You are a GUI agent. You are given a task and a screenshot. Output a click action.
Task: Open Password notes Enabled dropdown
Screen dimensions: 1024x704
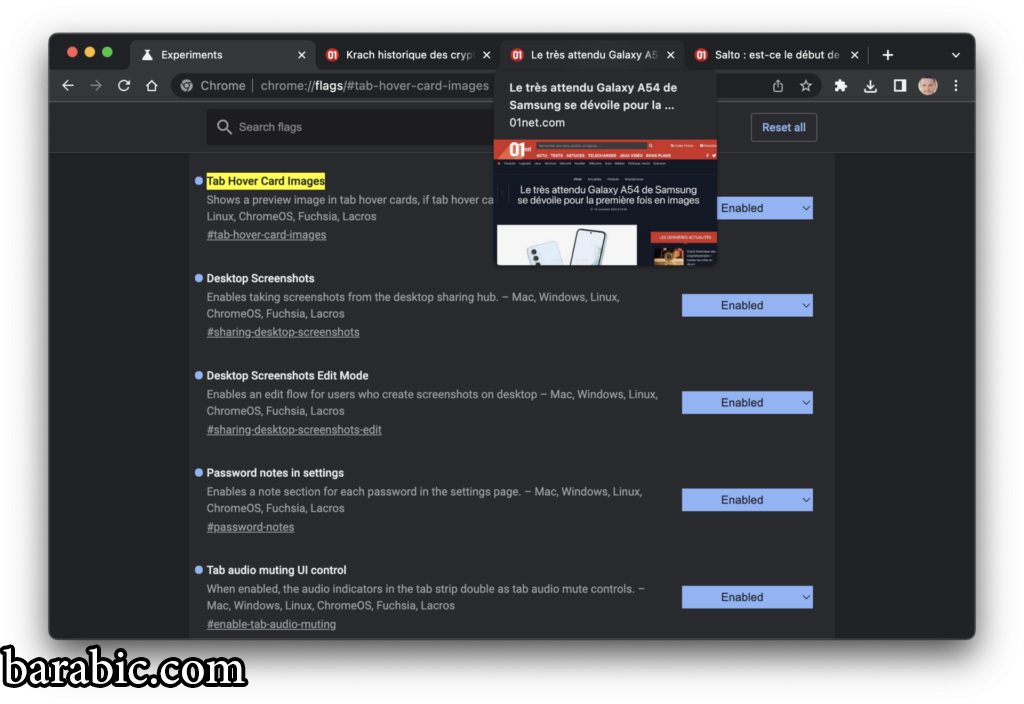pyautogui.click(x=747, y=500)
